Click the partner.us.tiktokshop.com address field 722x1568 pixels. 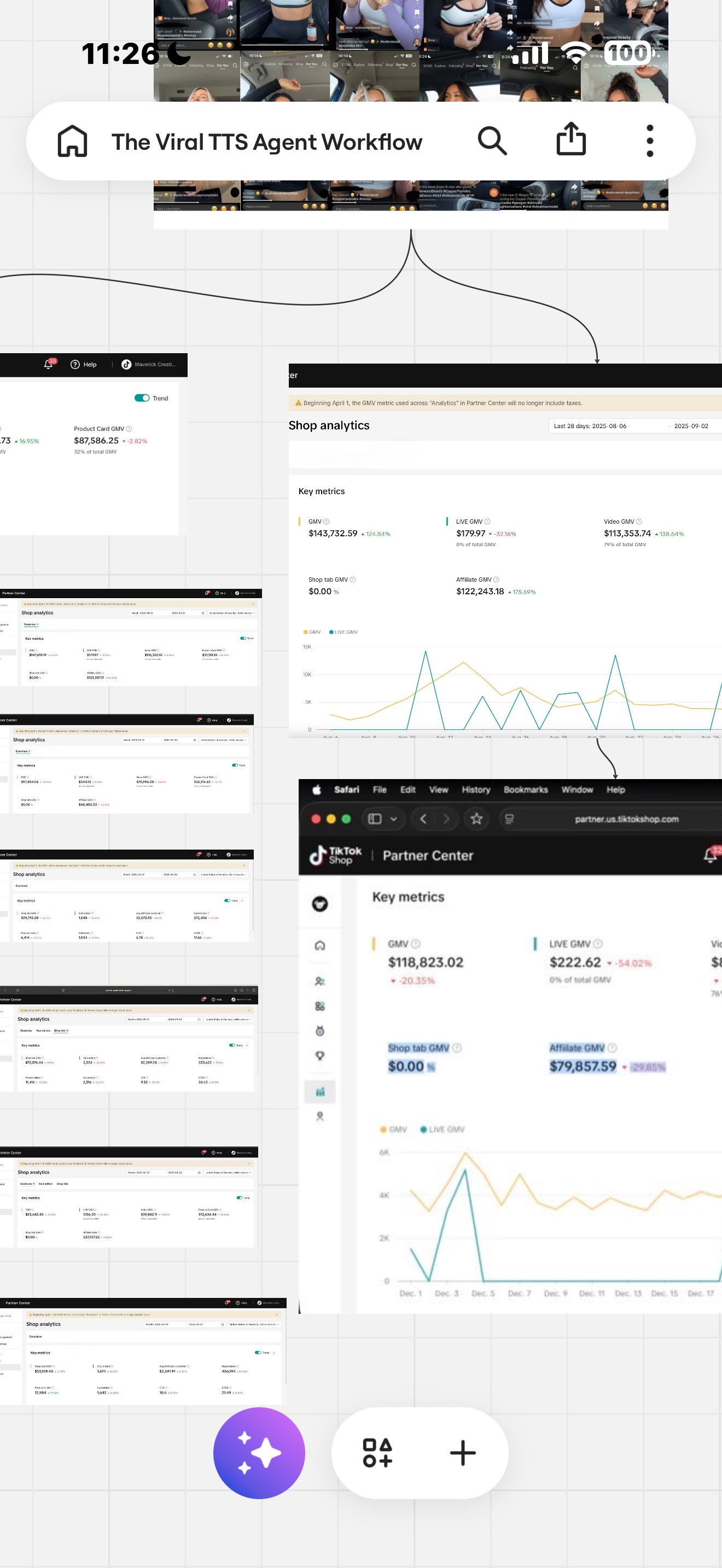tap(626, 818)
